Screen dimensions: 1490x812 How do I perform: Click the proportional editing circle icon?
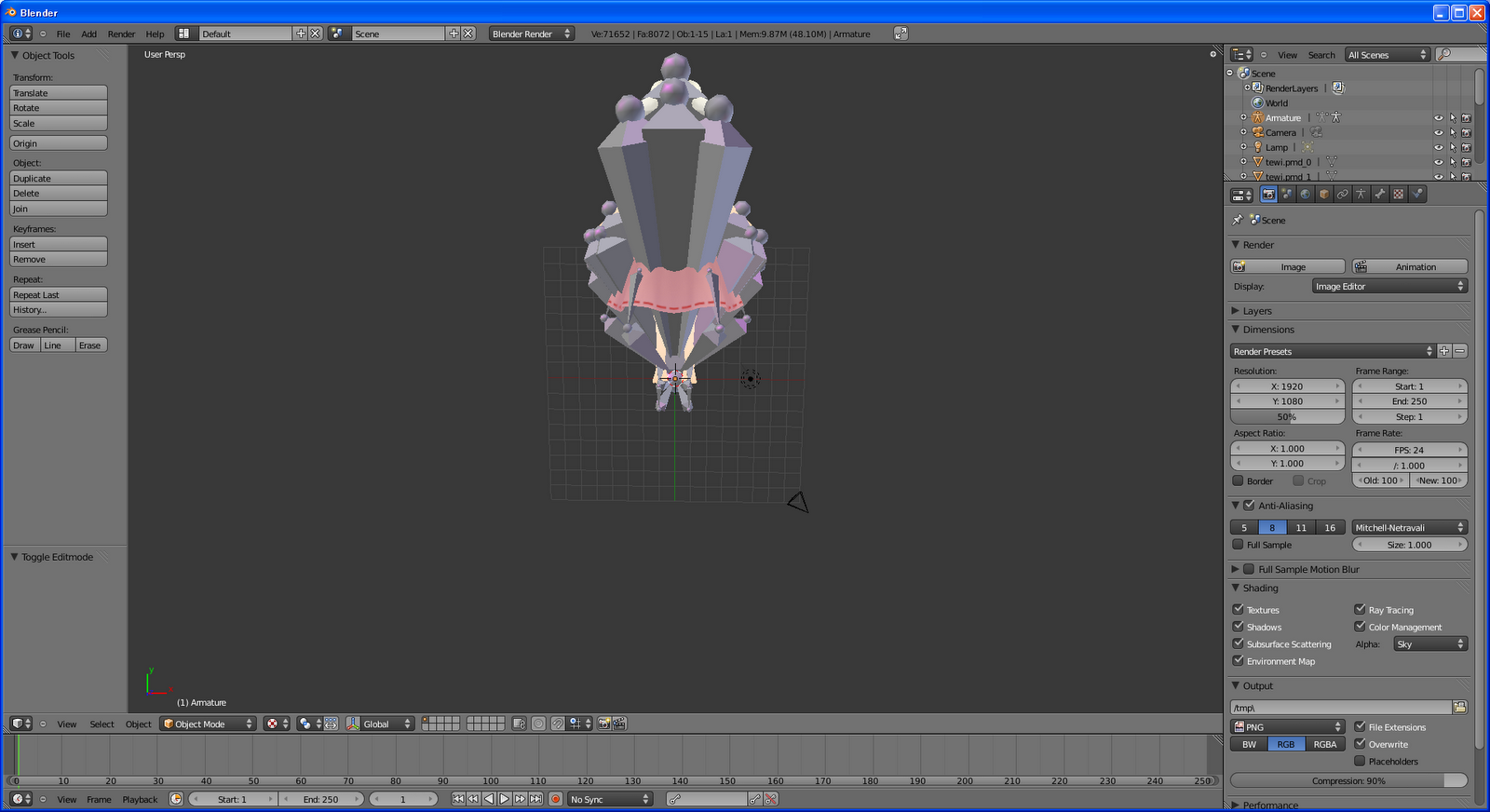(x=538, y=724)
